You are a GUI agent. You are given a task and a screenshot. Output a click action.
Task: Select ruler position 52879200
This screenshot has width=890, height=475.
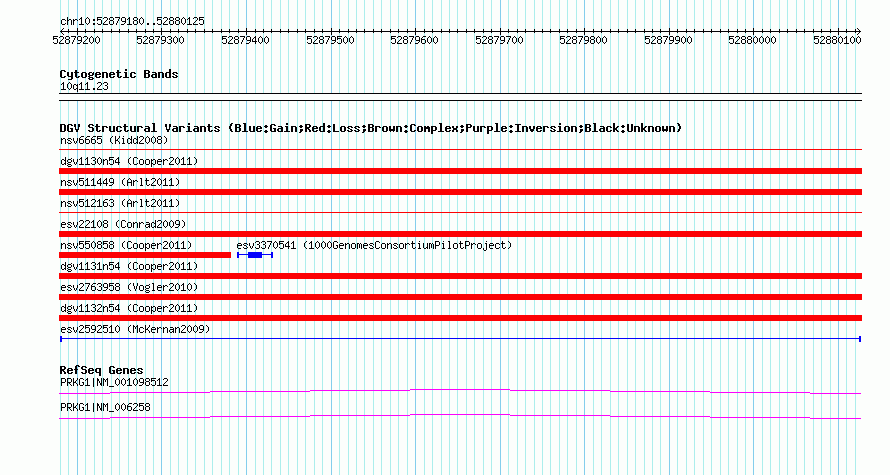tap(76, 40)
